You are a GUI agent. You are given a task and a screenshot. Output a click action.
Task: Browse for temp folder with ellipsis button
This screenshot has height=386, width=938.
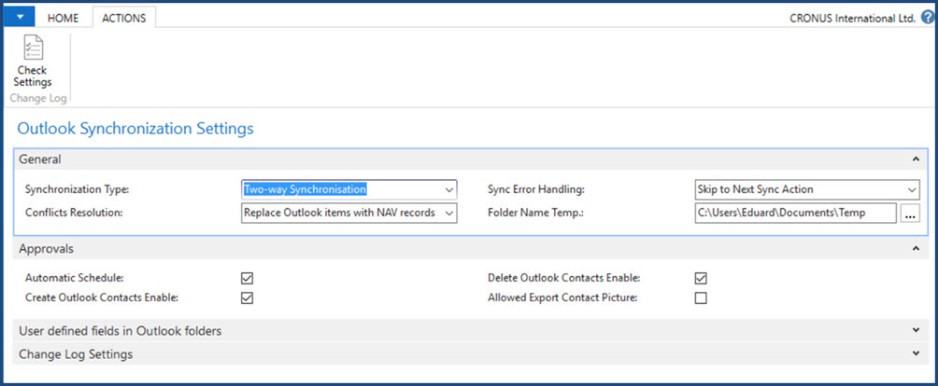pos(910,213)
